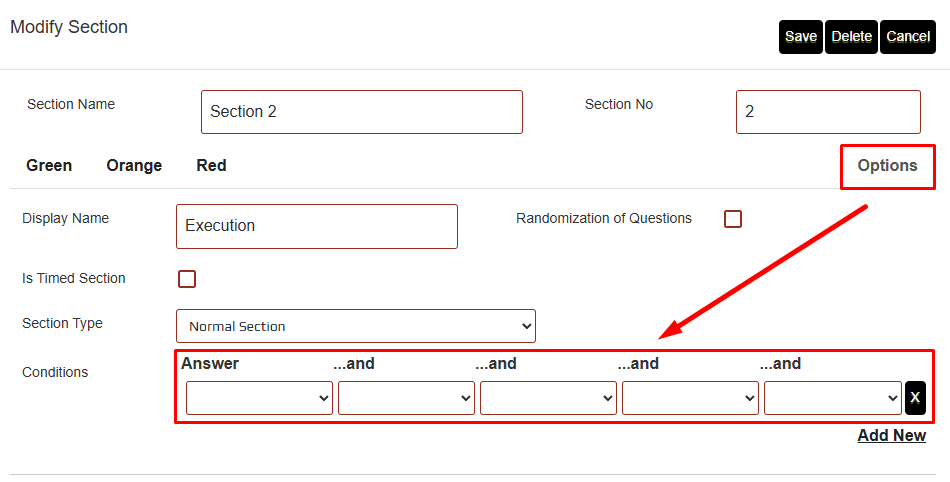Focus the Section Name input field
950x482 pixels.
[362, 112]
